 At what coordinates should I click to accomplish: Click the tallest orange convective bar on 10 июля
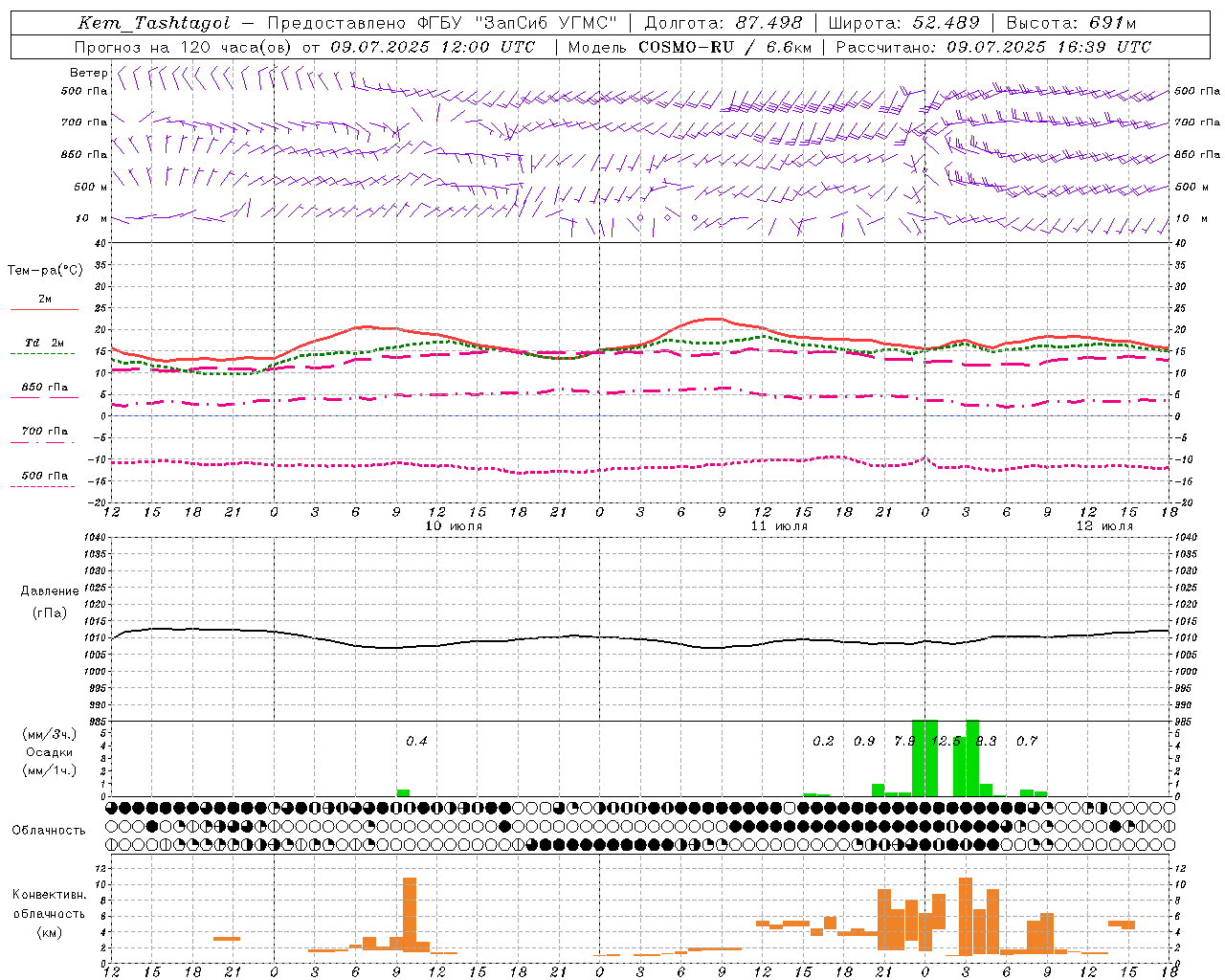point(410,914)
